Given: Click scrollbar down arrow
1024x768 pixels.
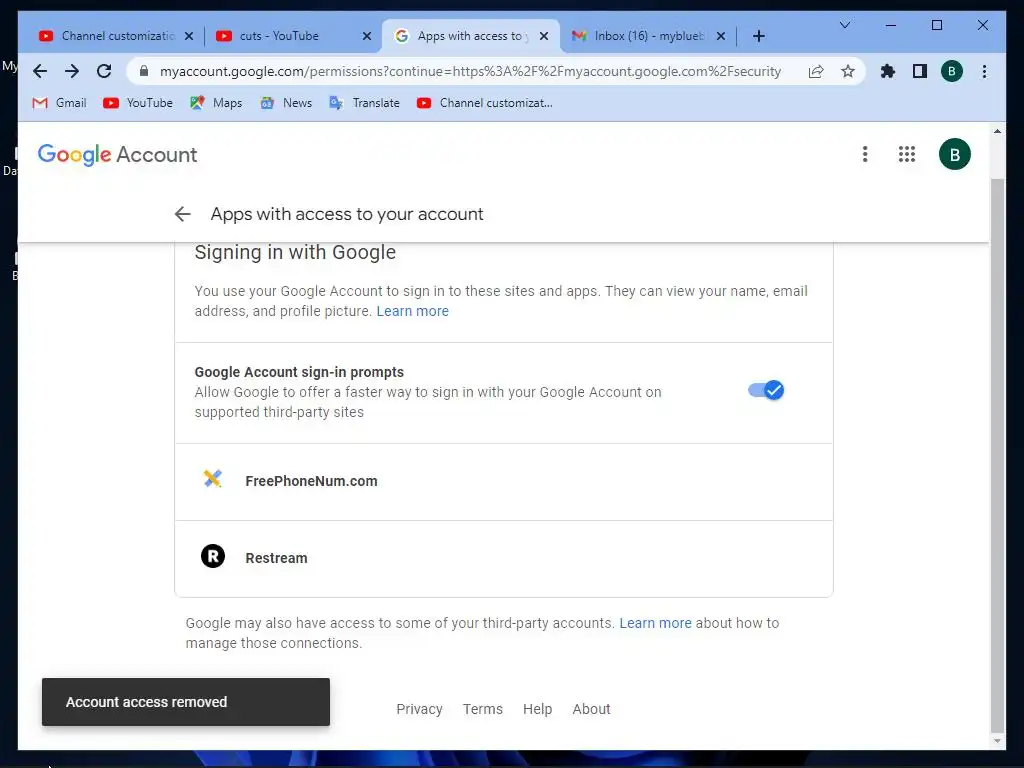Looking at the screenshot, I should (997, 741).
